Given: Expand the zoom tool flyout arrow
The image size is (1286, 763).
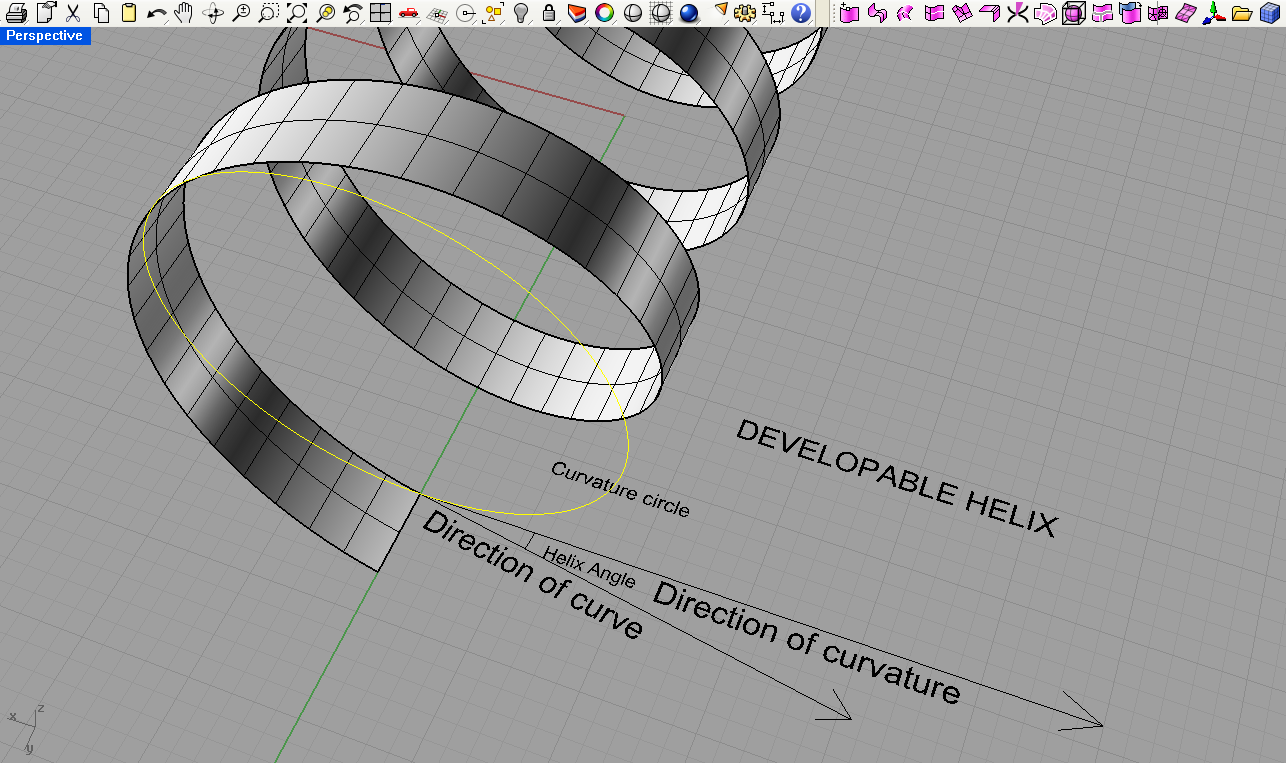Looking at the screenshot, I should (252, 21).
